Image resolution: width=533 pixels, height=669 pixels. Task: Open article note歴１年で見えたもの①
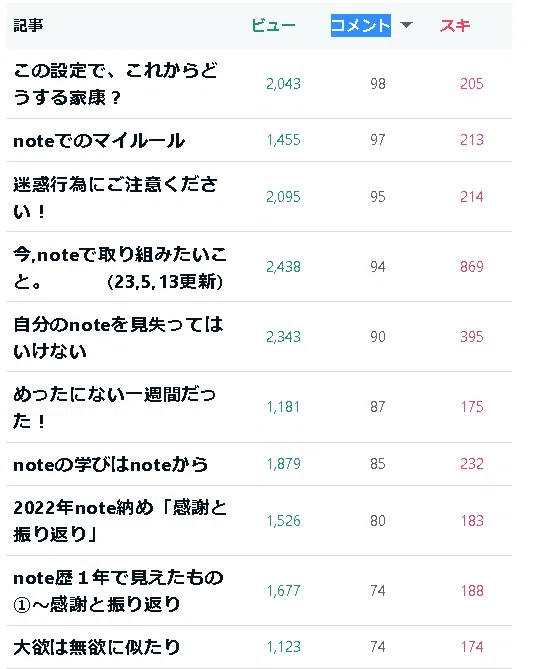118,590
